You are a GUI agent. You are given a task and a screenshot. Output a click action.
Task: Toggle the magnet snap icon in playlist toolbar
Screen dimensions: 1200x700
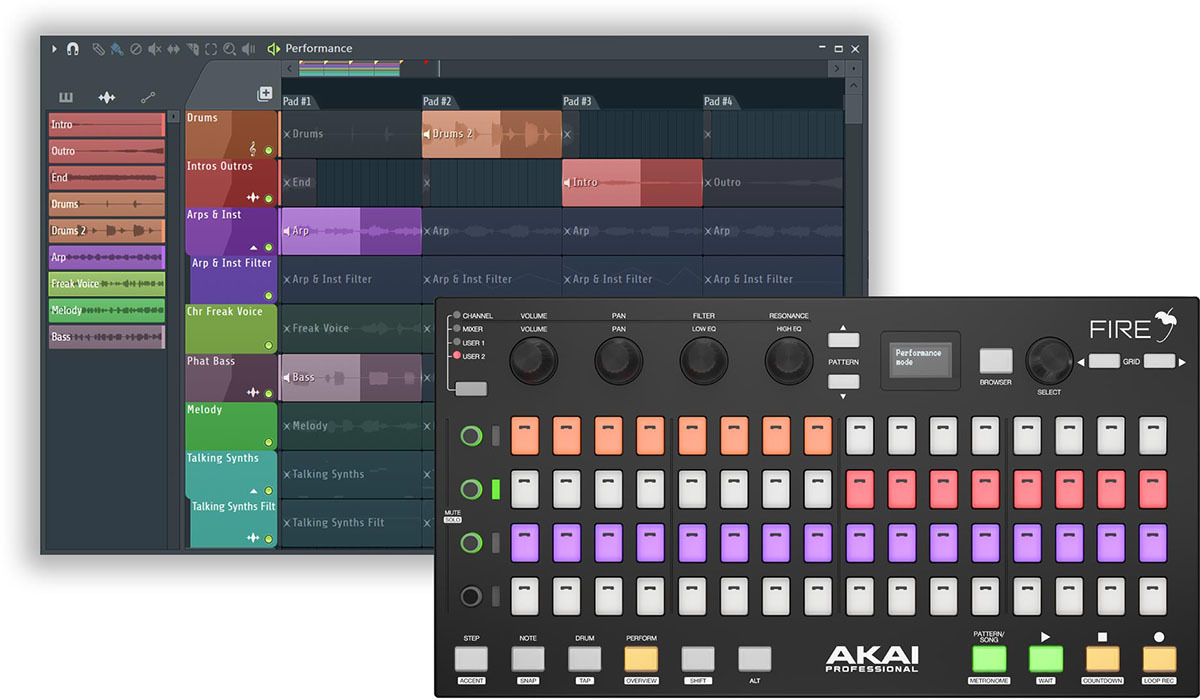click(x=72, y=48)
